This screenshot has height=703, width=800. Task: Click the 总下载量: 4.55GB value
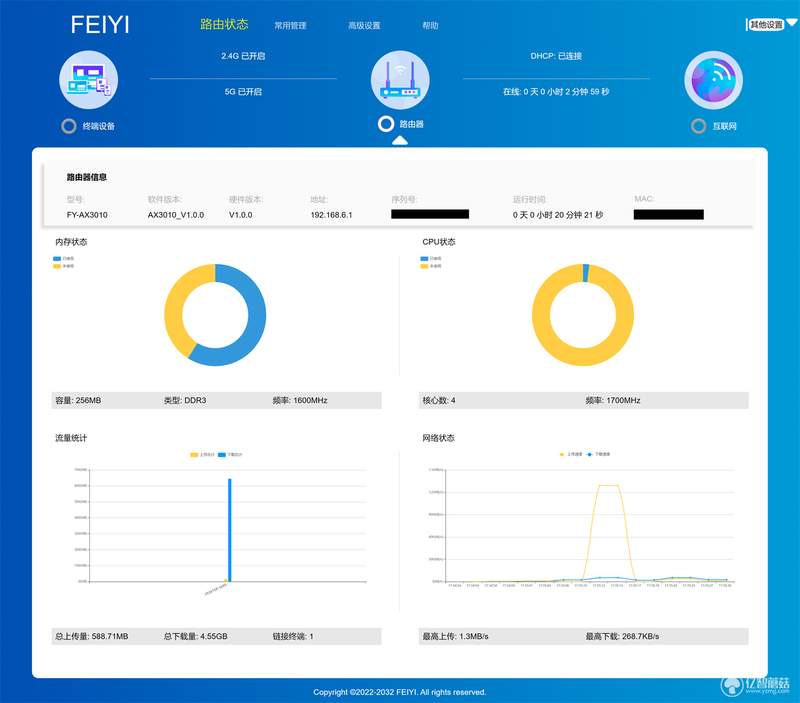195,636
